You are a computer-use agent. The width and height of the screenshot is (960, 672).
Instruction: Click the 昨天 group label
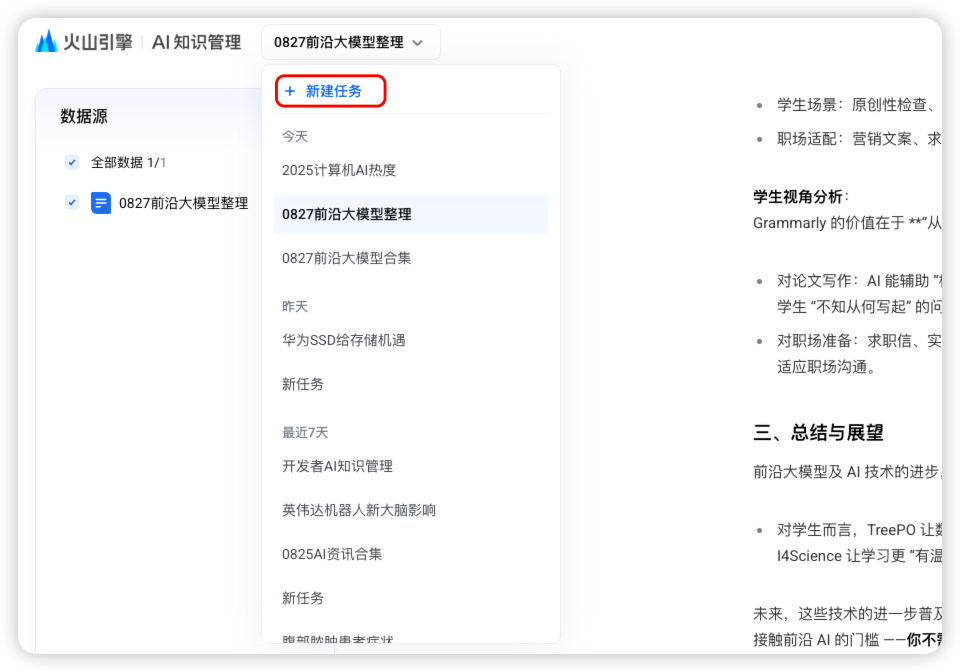click(294, 307)
